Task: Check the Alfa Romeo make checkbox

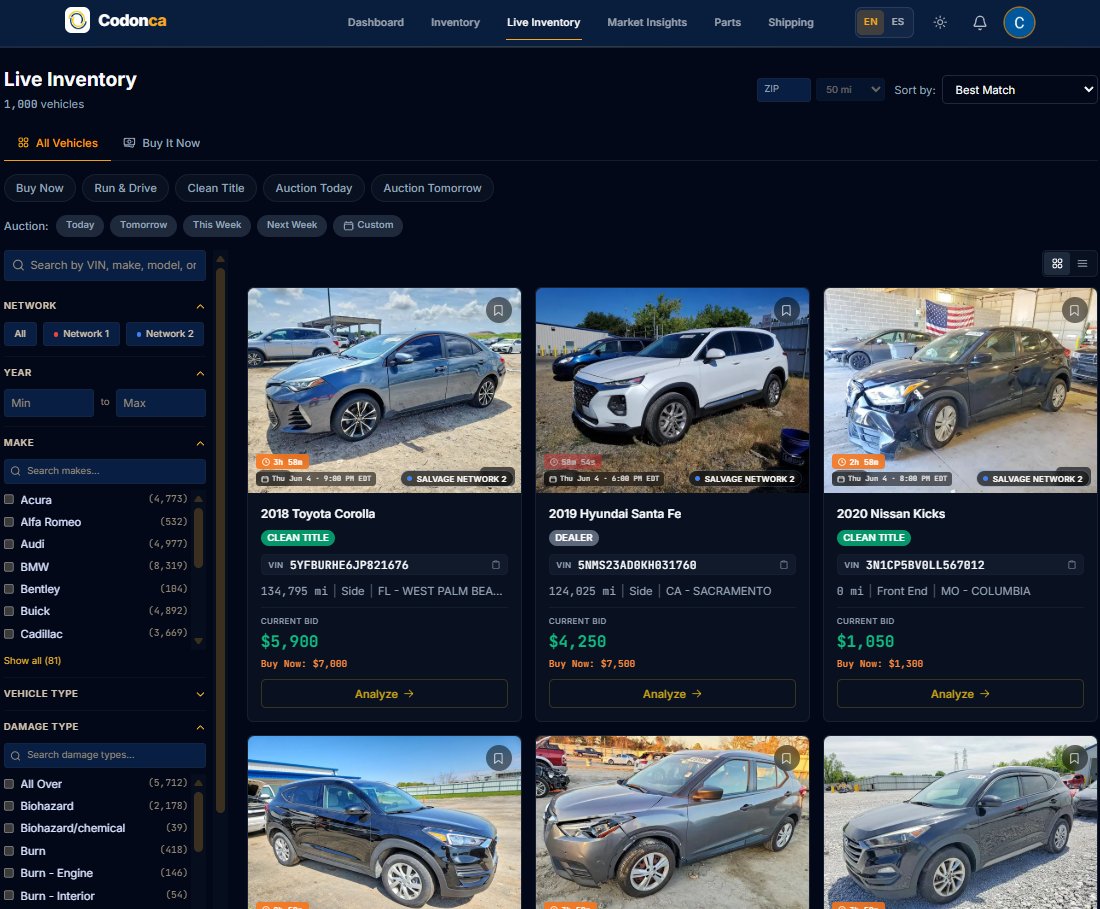Action: click(x=9, y=522)
